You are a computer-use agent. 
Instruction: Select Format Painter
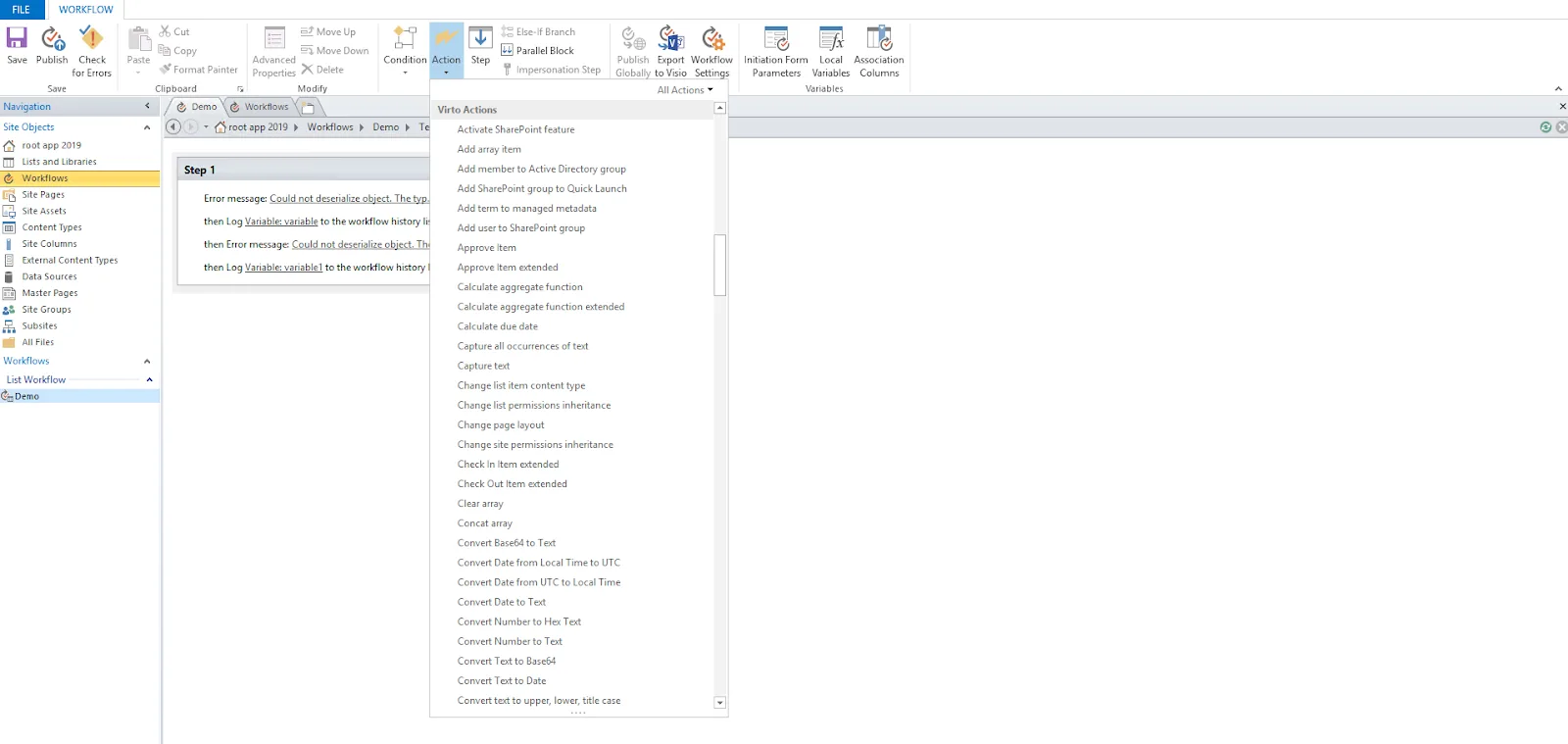coord(199,70)
